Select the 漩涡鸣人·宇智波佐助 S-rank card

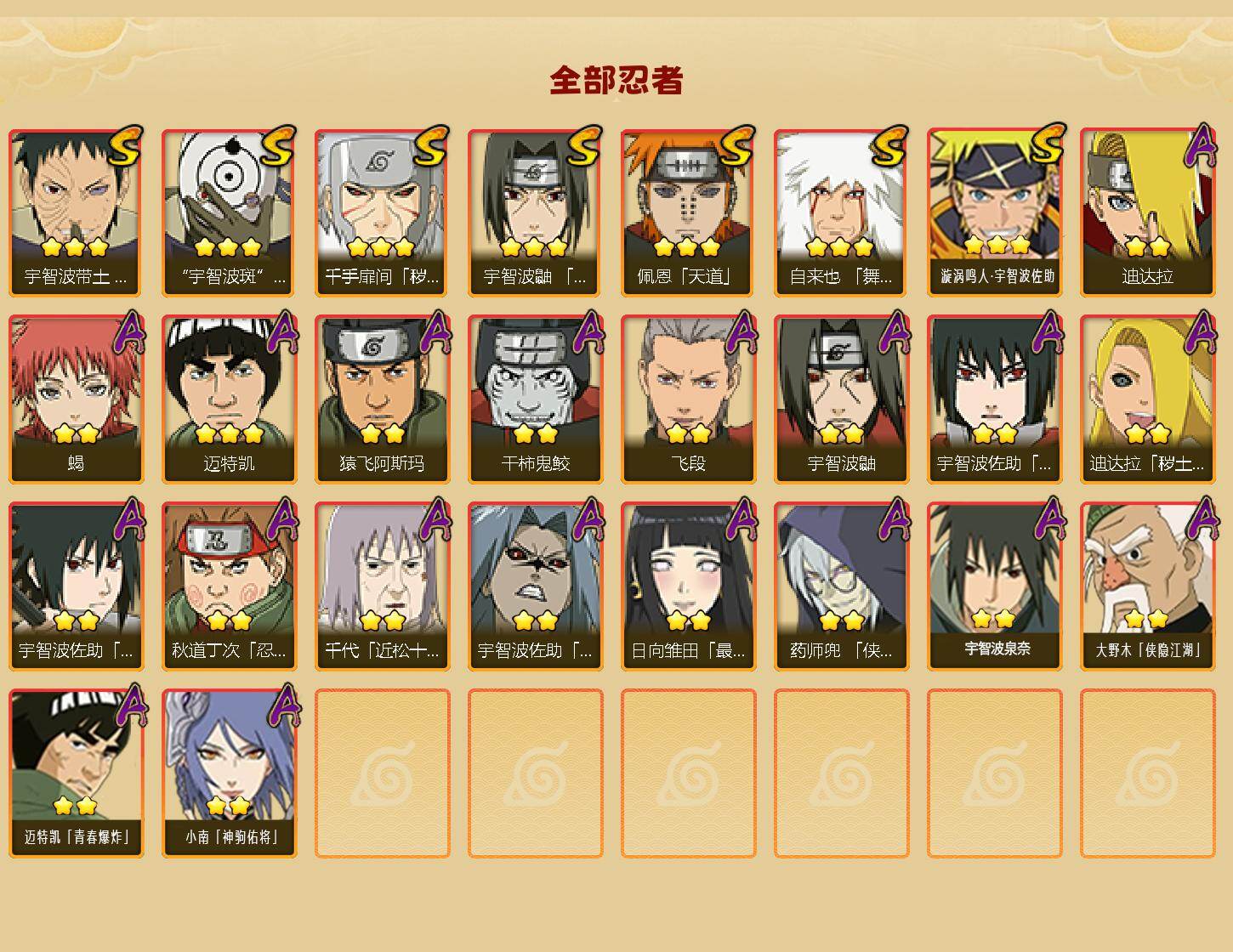click(994, 212)
